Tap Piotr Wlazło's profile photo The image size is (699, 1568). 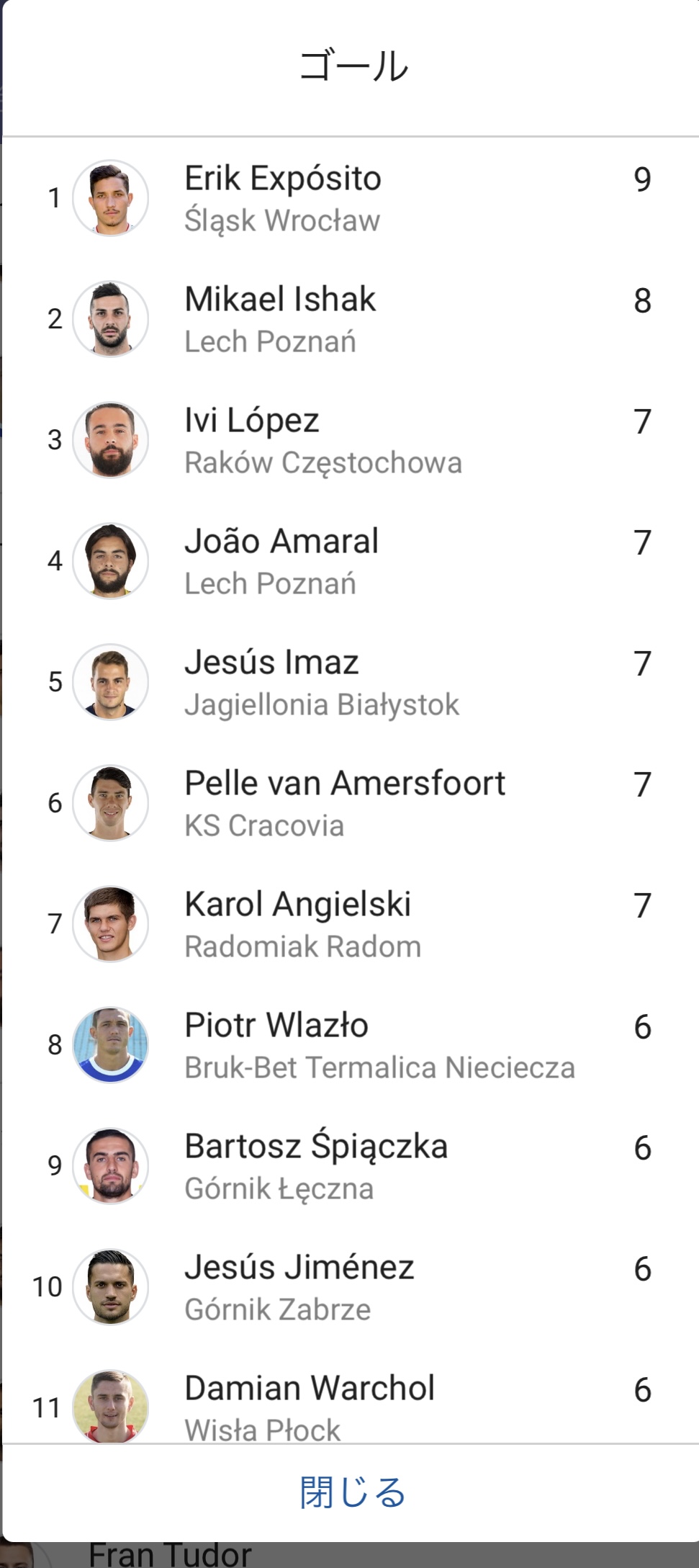tap(110, 1045)
